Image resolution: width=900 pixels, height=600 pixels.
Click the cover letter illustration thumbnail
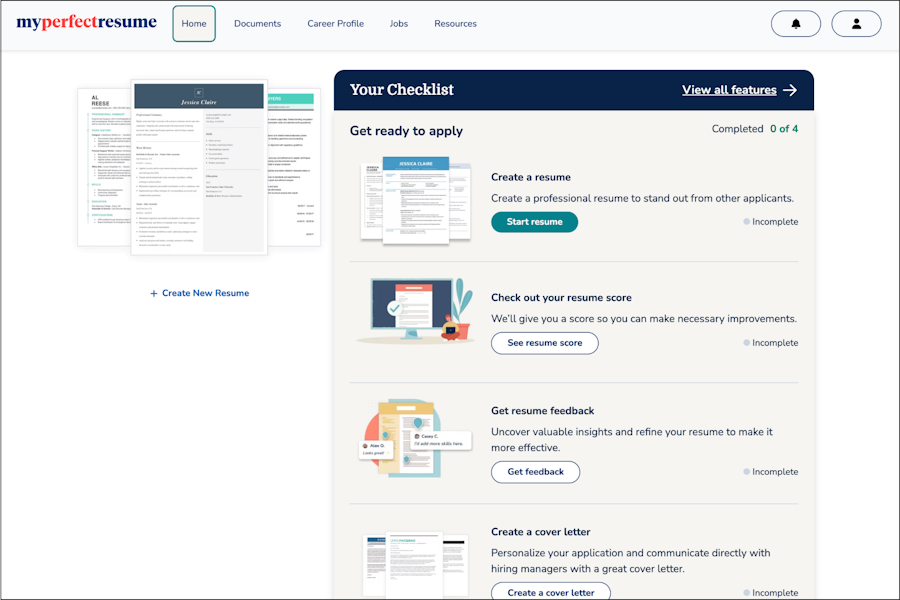416,566
